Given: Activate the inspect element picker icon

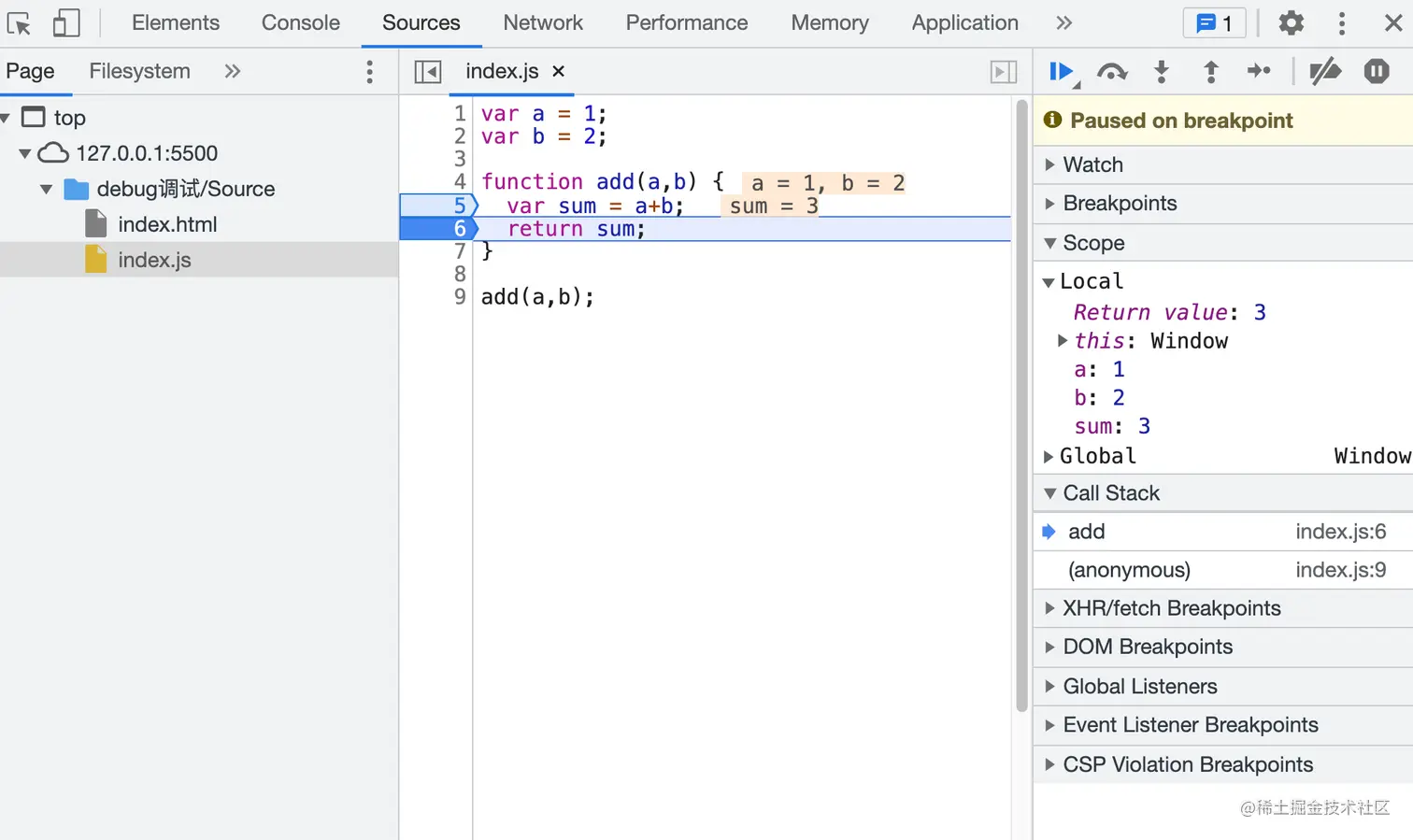Looking at the screenshot, I should 19,22.
